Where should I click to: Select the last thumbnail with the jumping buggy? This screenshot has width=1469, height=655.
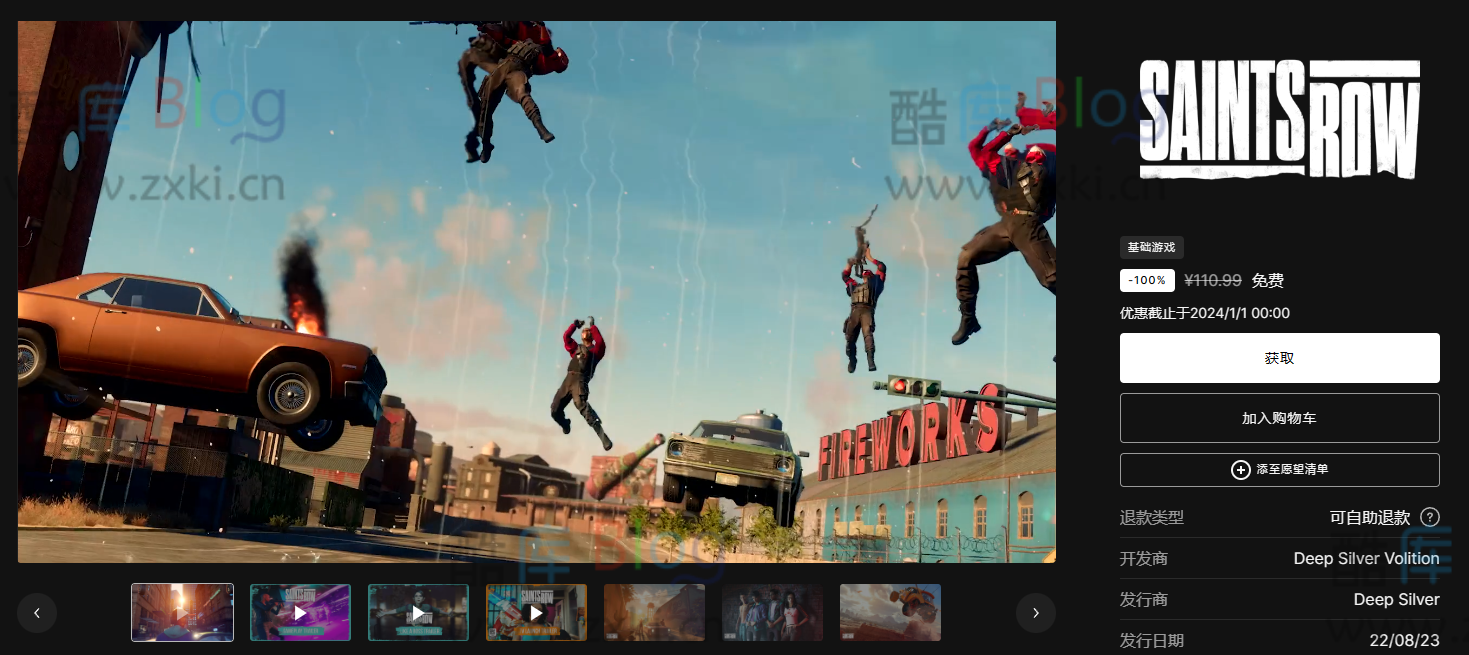(890, 613)
